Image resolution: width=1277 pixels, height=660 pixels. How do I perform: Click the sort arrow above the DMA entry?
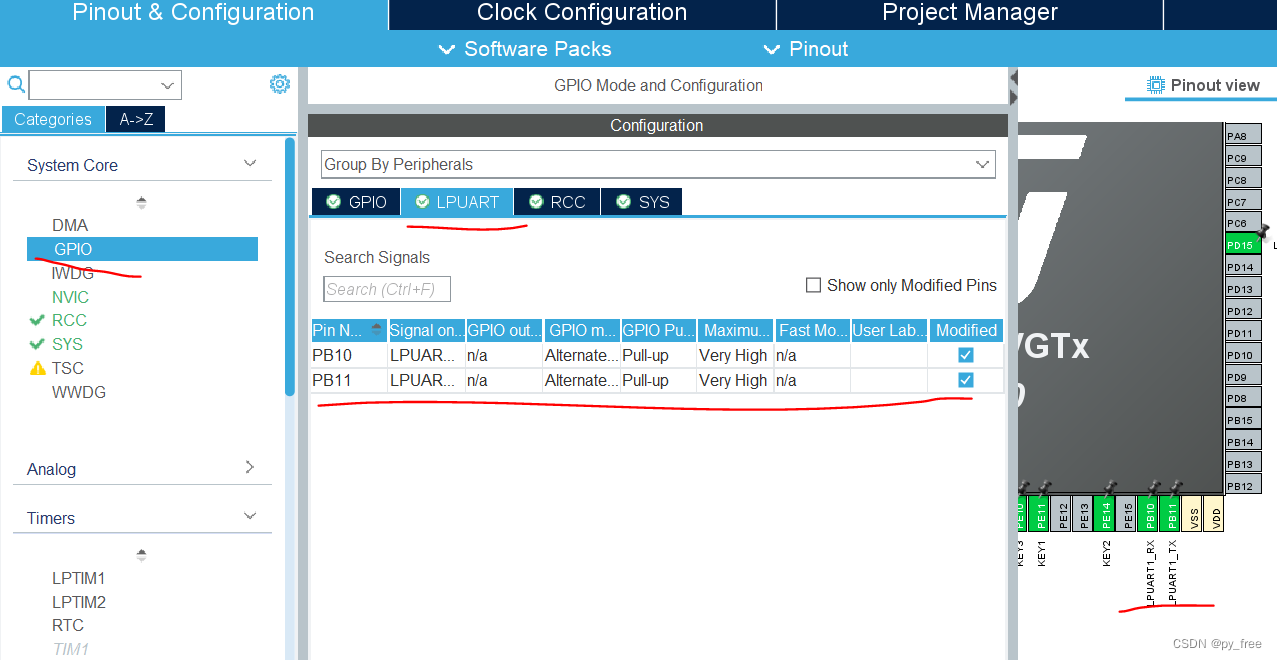click(141, 201)
